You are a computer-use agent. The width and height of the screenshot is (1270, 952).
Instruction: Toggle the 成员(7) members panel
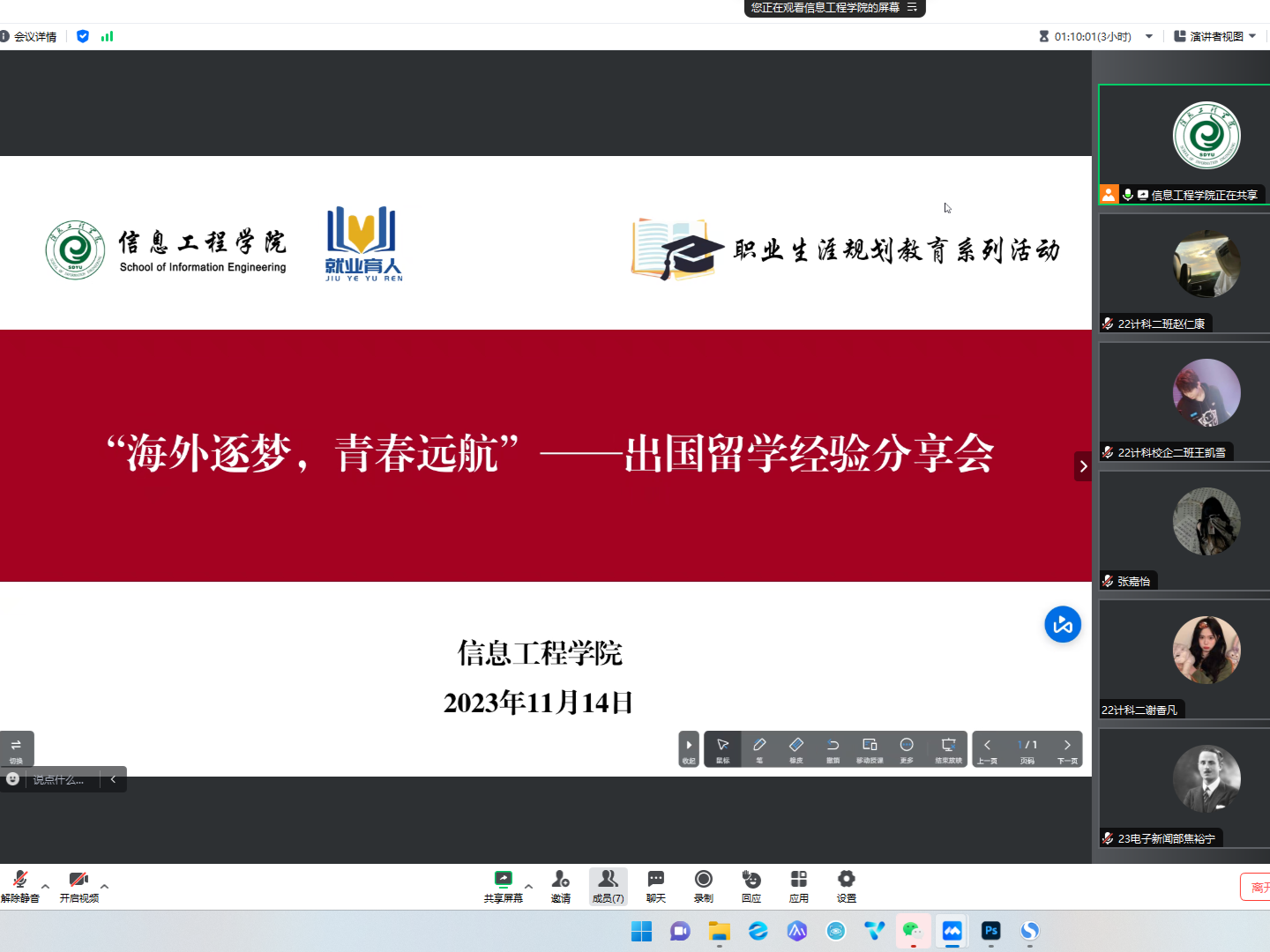(x=608, y=885)
